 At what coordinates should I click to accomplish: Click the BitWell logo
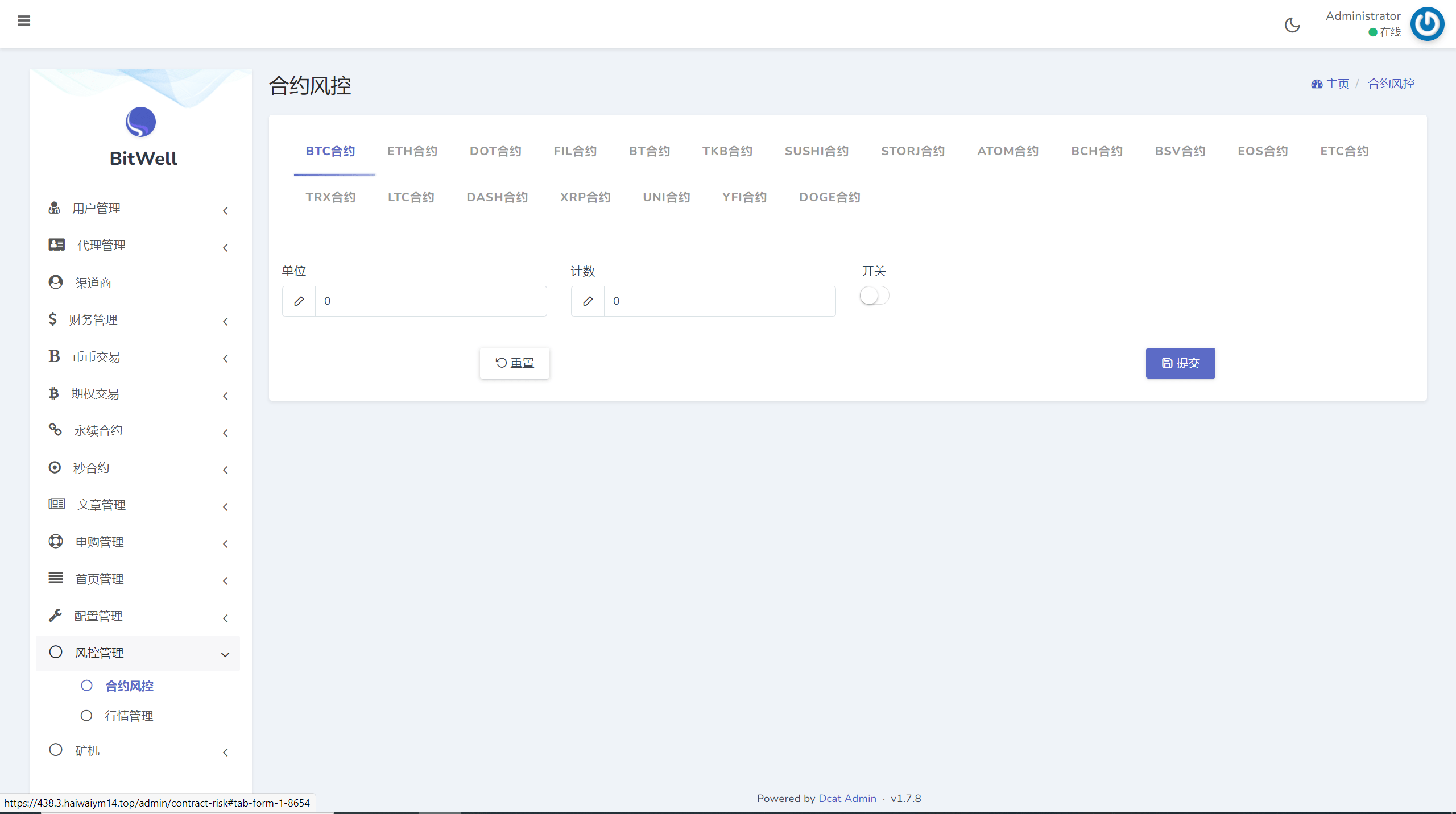[x=141, y=122]
